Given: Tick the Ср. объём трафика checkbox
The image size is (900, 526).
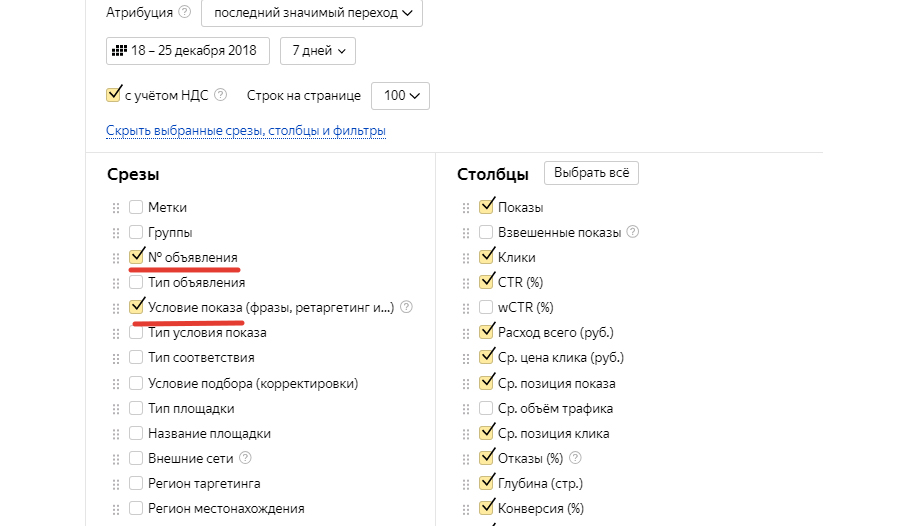Looking at the screenshot, I should pyautogui.click(x=486, y=408).
